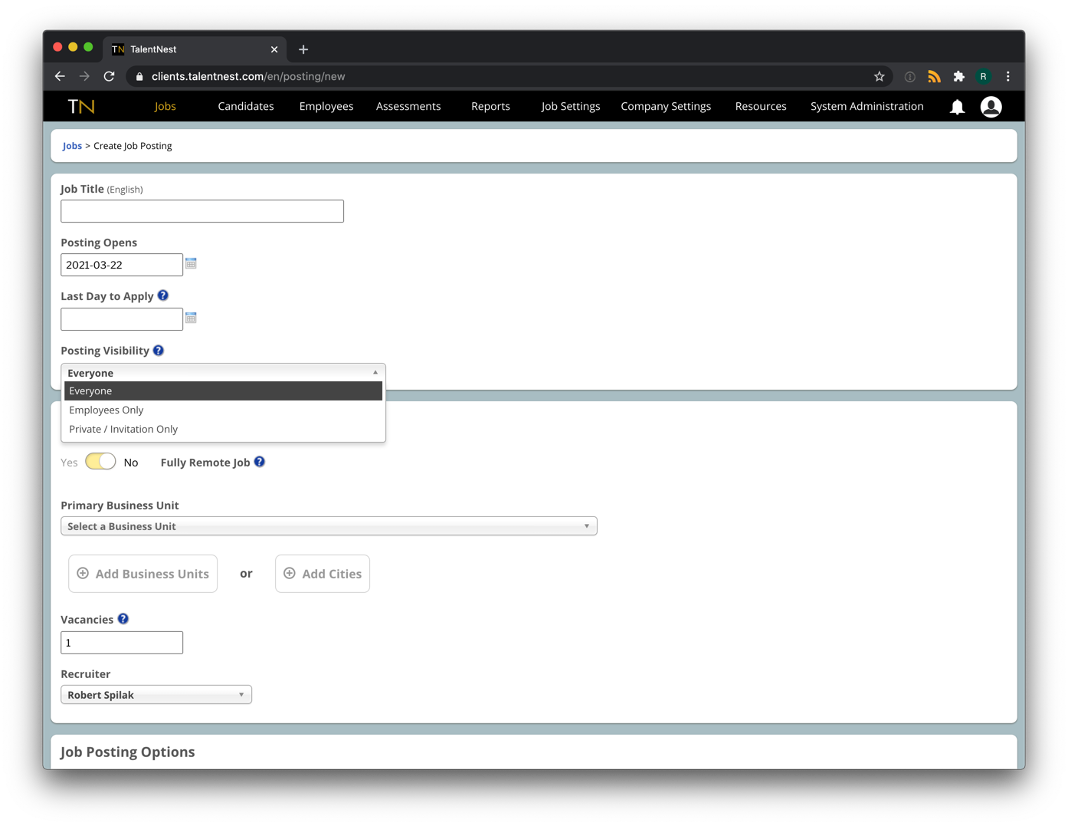Open the Posting Opens calendar picker icon
Image resolution: width=1068 pixels, height=826 pixels.
tap(190, 263)
